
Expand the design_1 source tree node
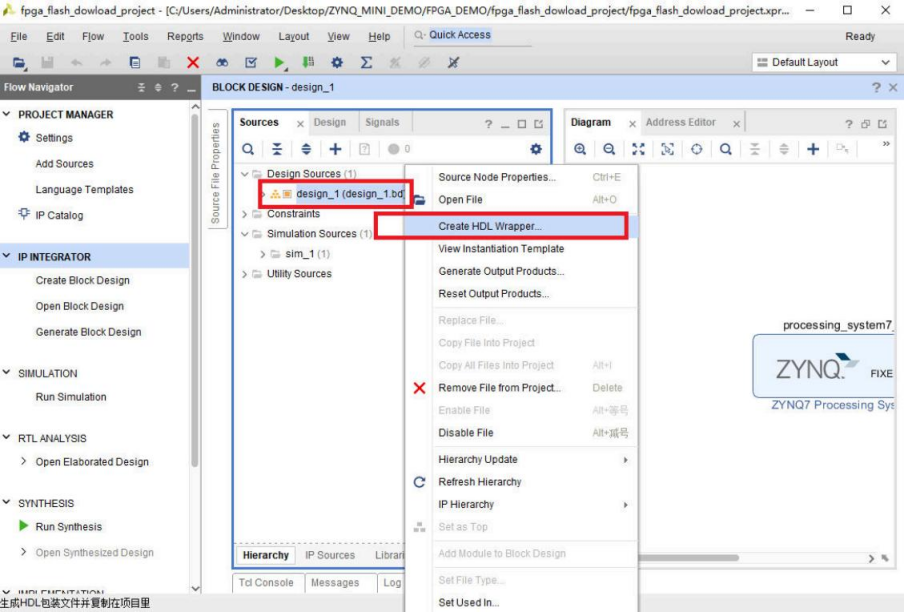pos(264,194)
